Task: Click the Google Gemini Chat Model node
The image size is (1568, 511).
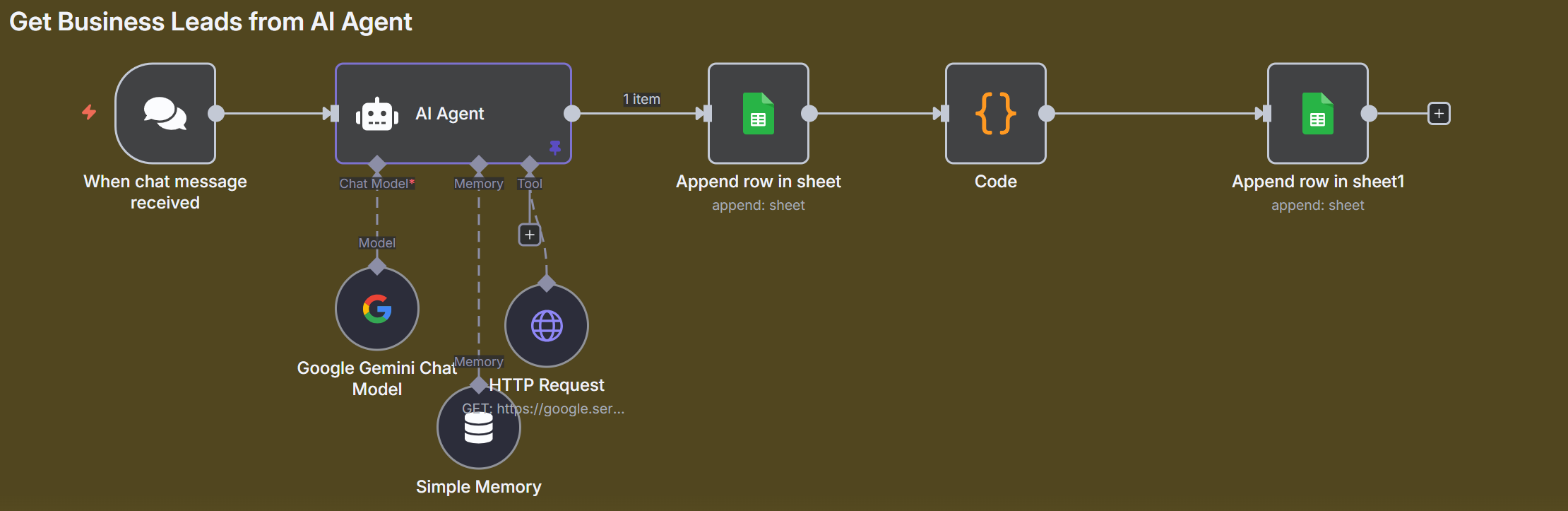Action: (377, 309)
